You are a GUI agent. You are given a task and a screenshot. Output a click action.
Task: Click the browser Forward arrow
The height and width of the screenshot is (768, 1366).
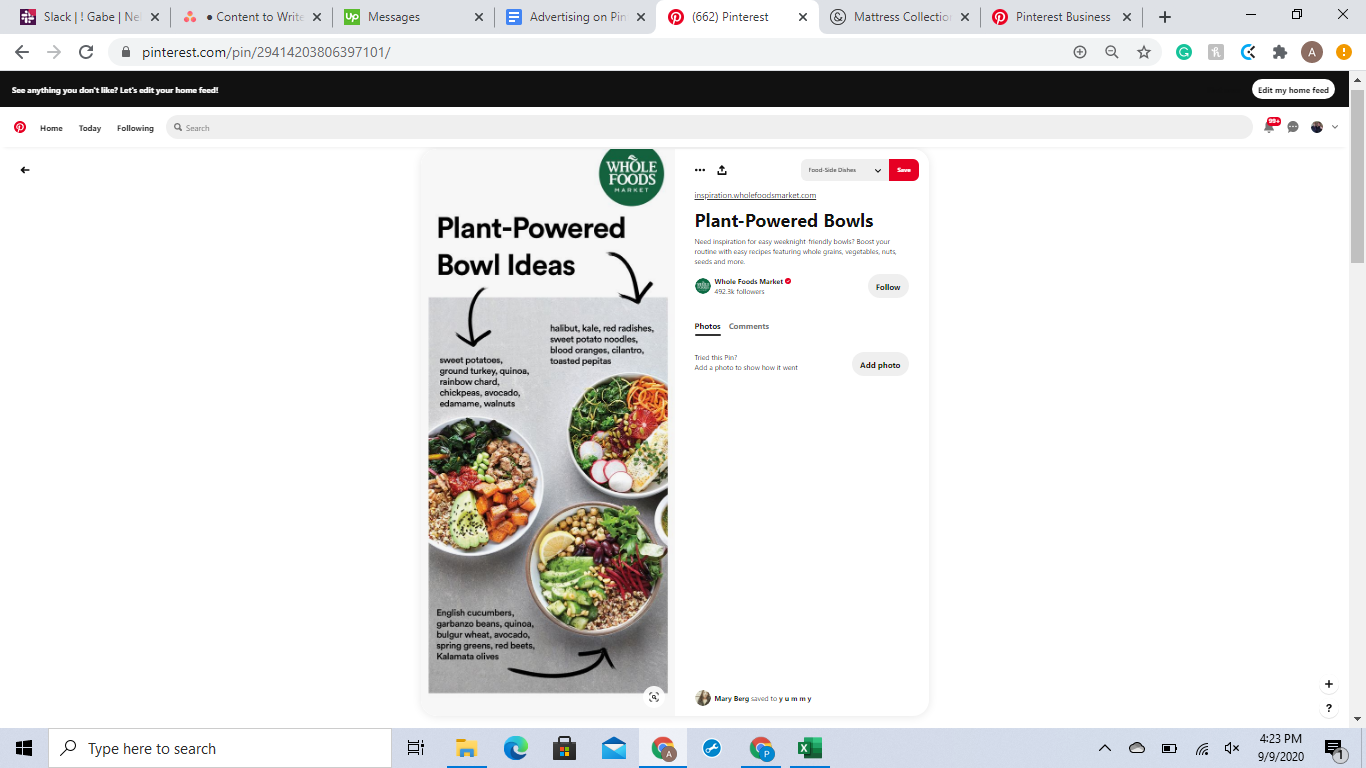coord(54,52)
